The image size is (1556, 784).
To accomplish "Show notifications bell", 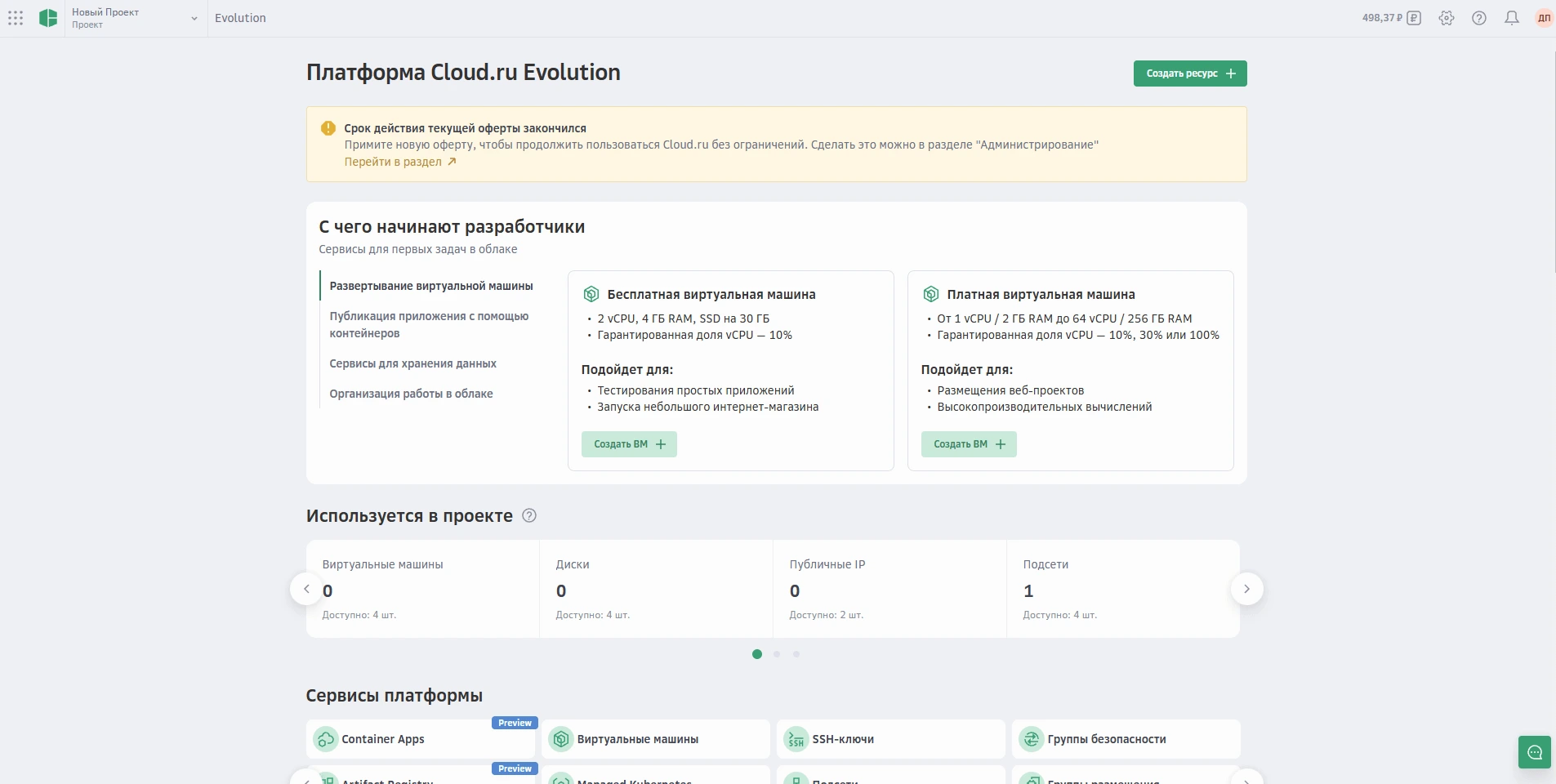I will pyautogui.click(x=1512, y=18).
